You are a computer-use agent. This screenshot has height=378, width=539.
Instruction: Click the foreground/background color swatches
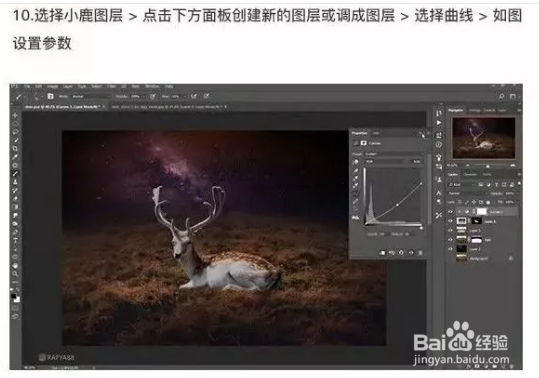pyautogui.click(x=15, y=298)
